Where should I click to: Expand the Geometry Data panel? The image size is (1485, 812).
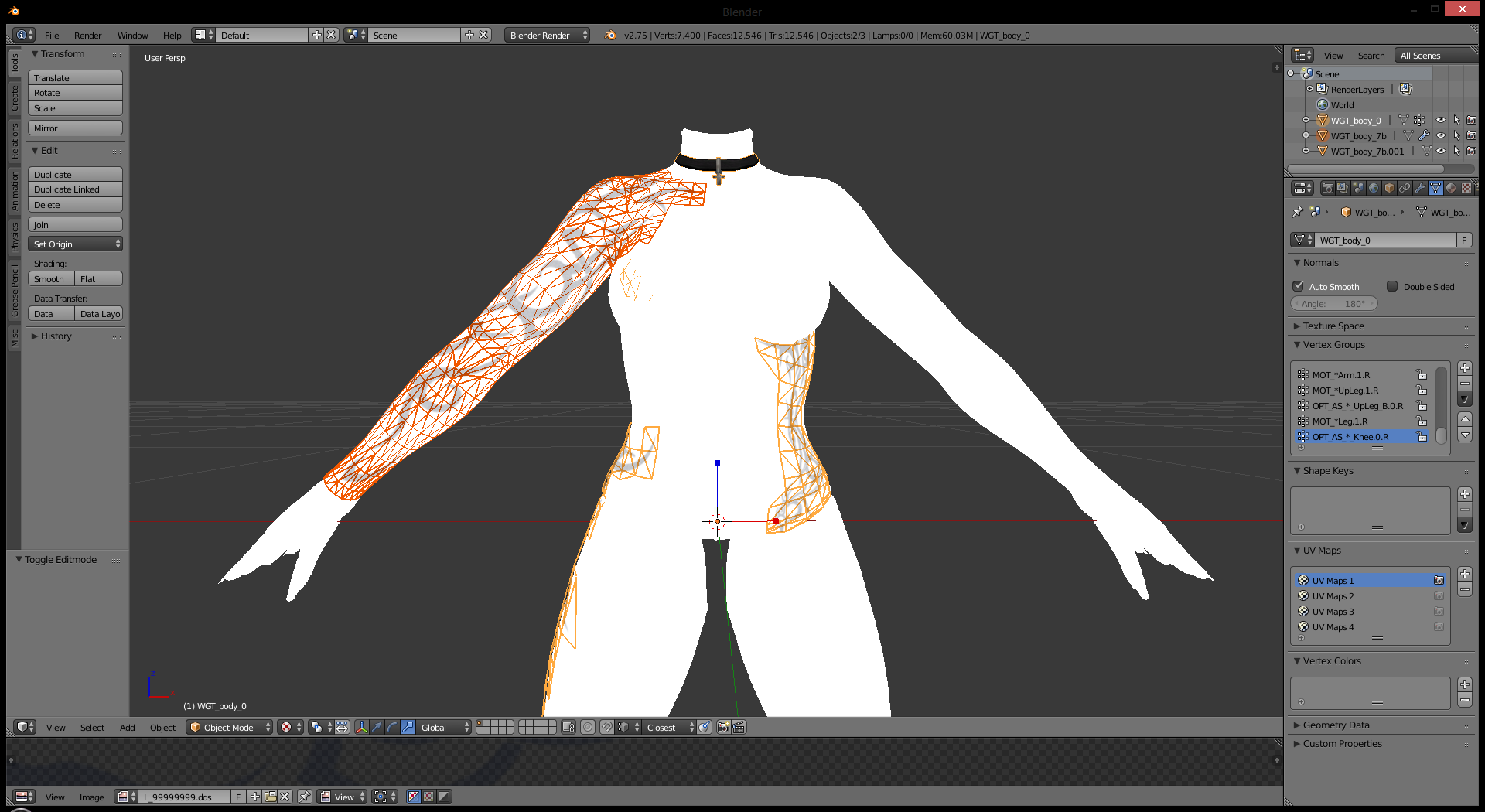(1336, 725)
